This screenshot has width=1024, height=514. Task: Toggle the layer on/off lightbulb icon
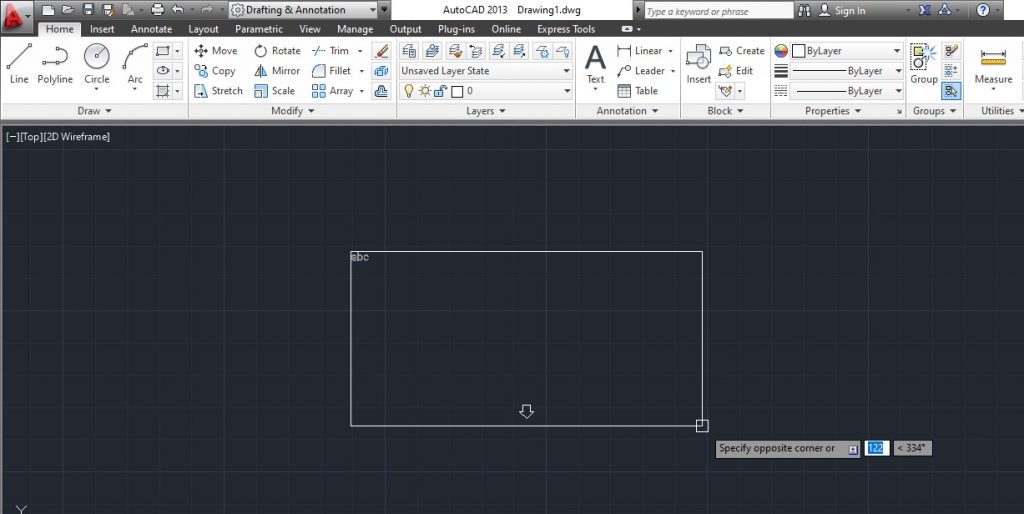[x=409, y=91]
